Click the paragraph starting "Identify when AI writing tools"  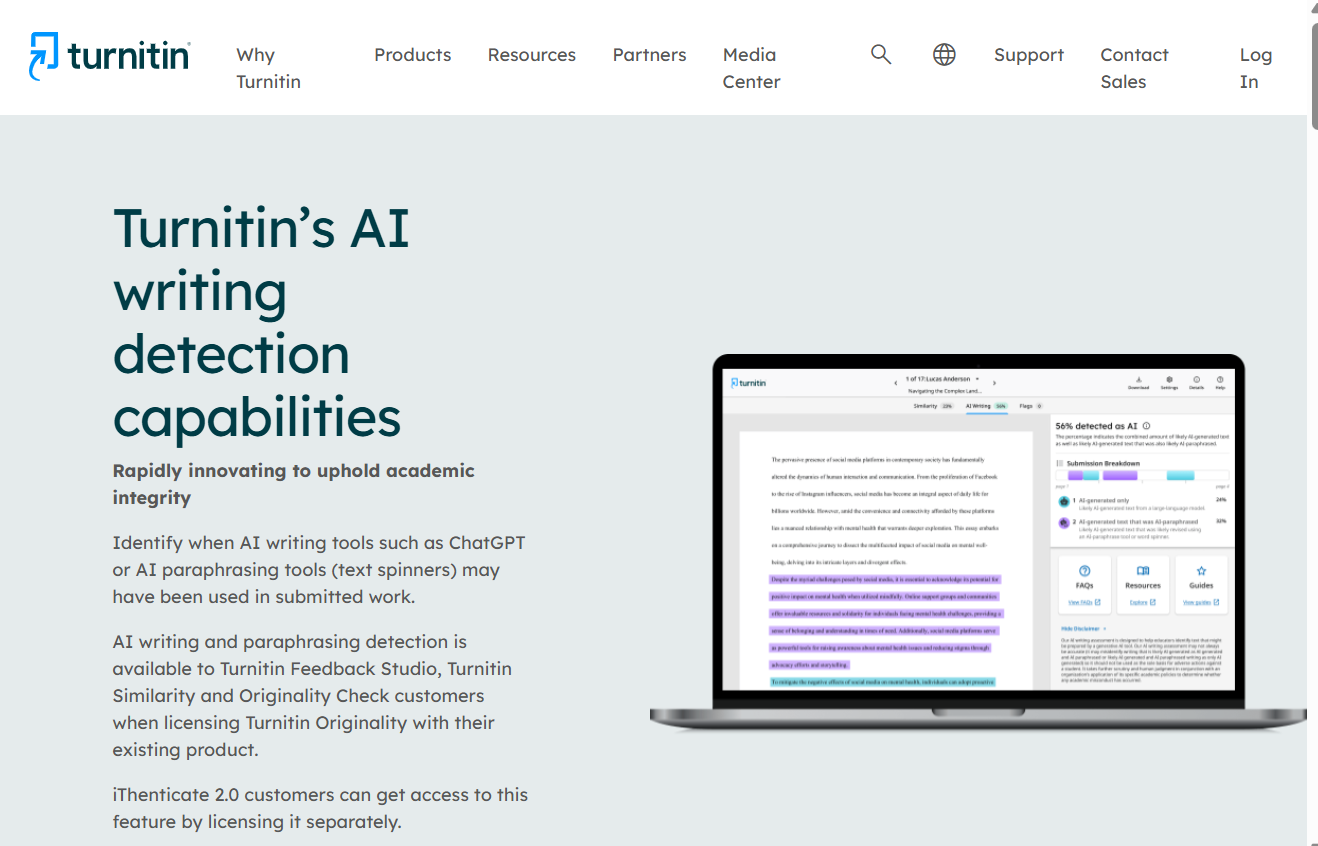coord(319,570)
